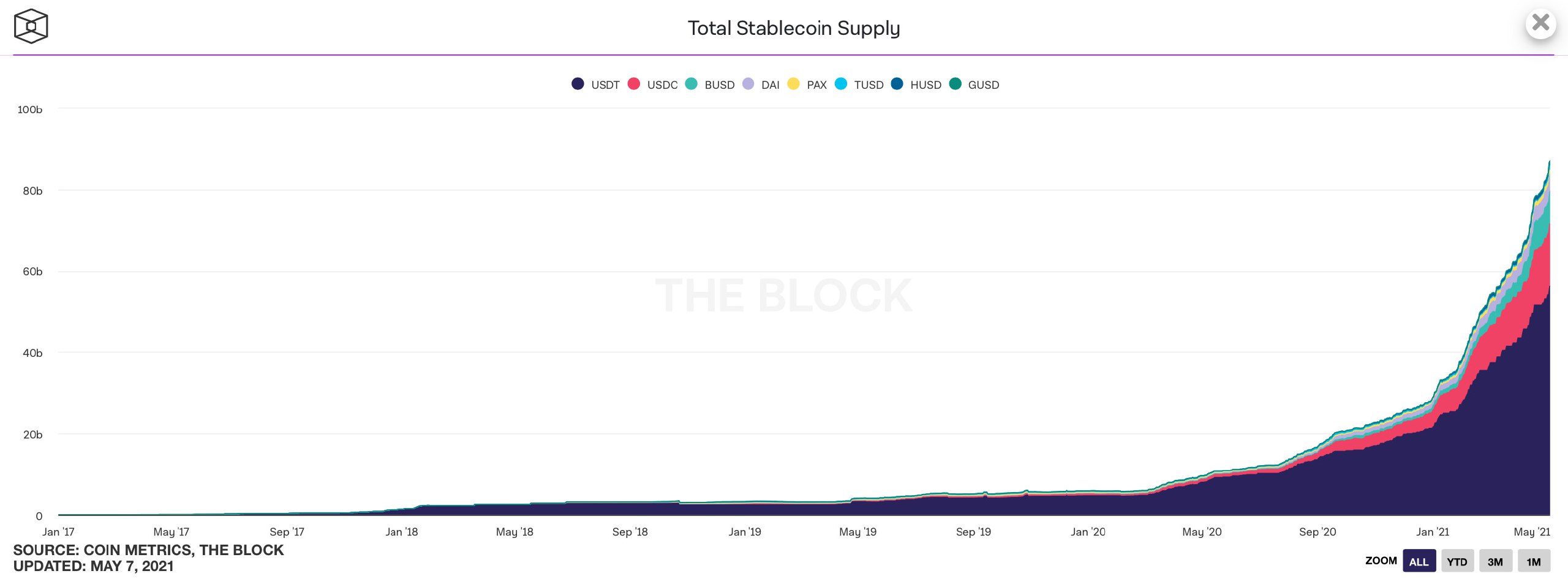Hide the BUSD series in legend
This screenshot has width=1568, height=579.
(x=691, y=84)
